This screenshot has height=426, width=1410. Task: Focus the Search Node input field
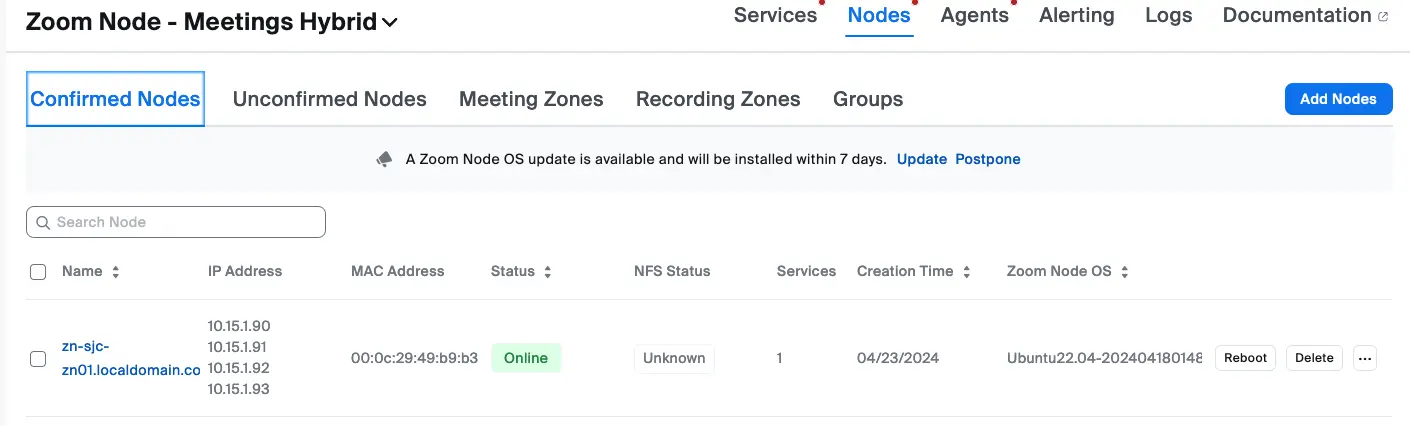point(185,222)
